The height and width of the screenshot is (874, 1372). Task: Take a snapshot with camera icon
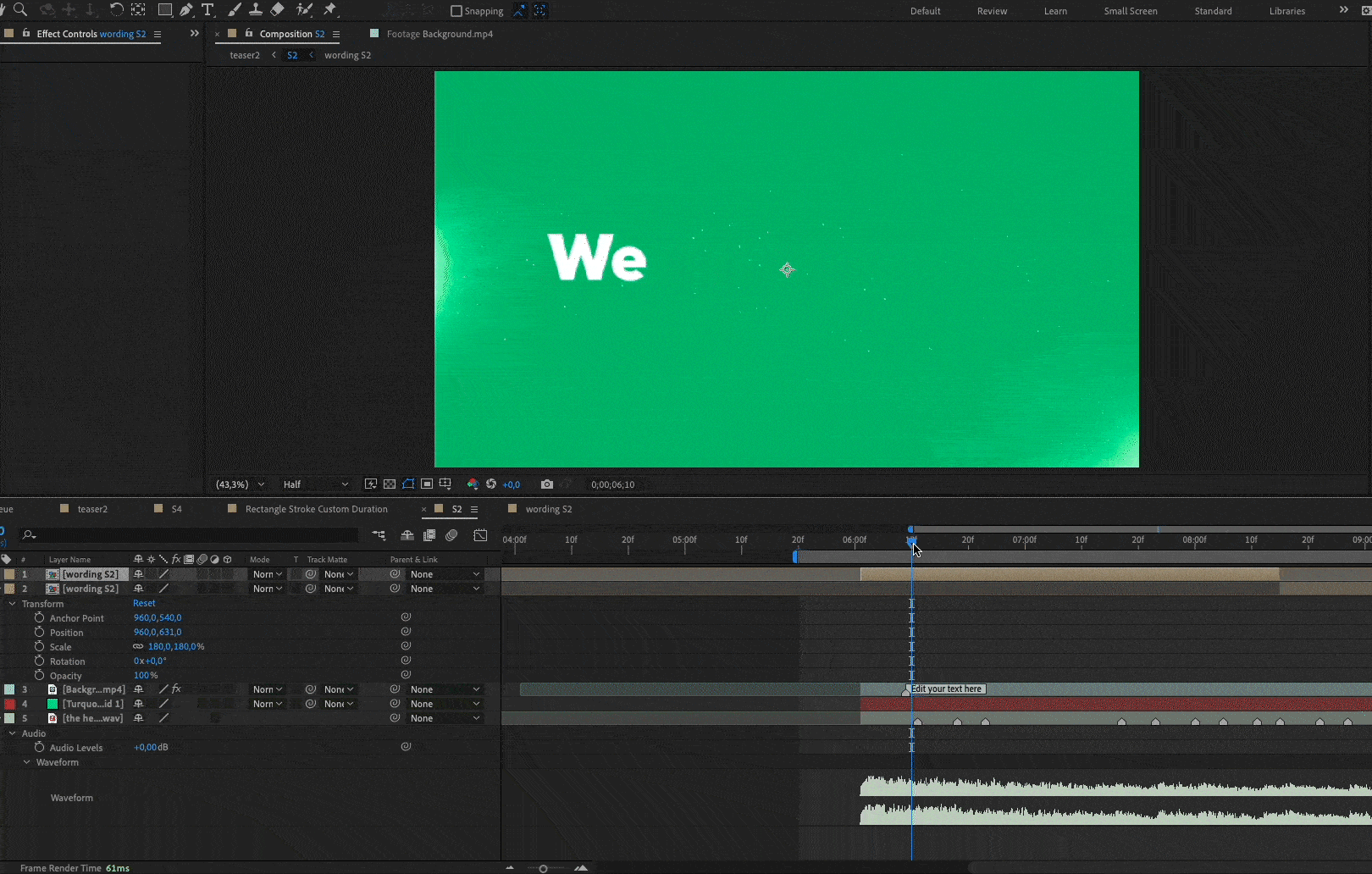pyautogui.click(x=547, y=484)
